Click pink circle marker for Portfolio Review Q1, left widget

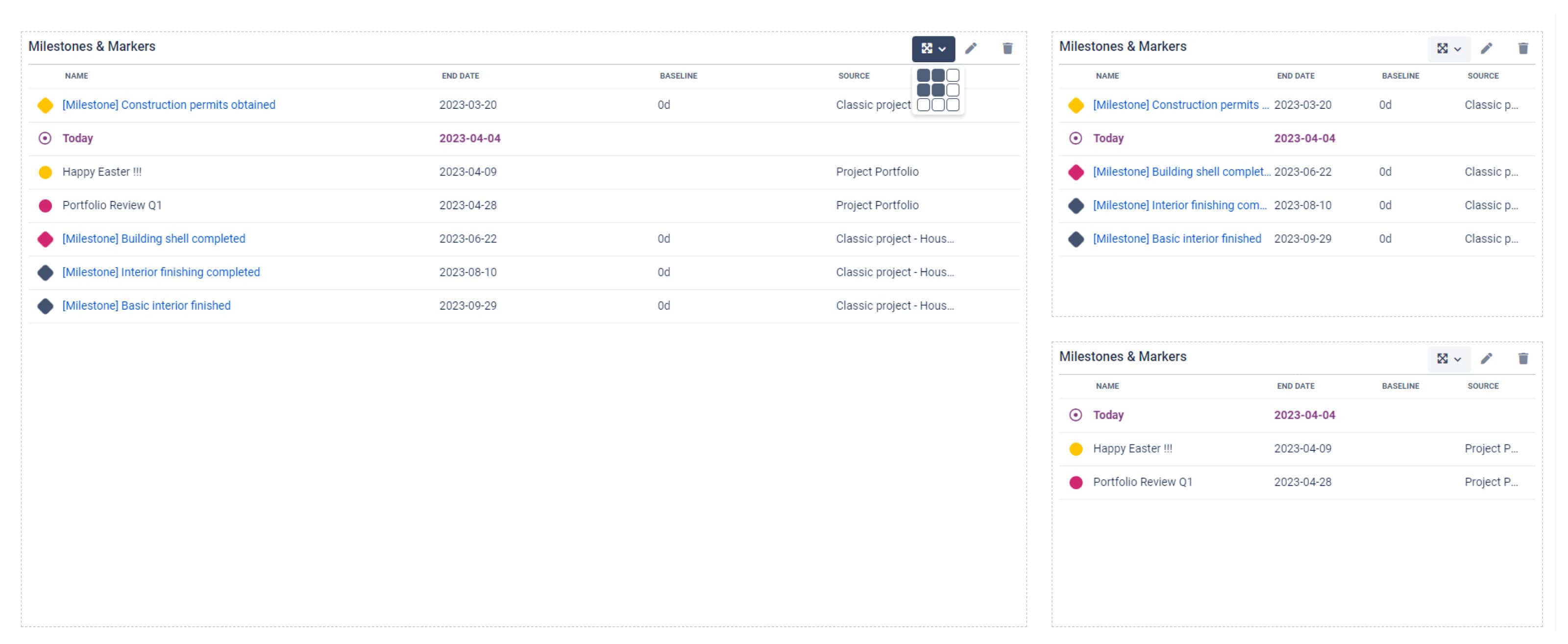[x=45, y=206]
